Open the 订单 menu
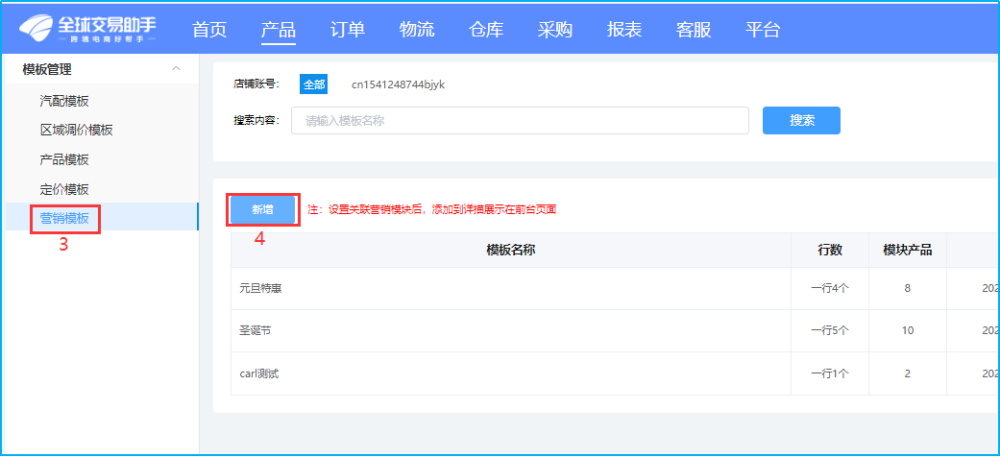 click(x=348, y=30)
